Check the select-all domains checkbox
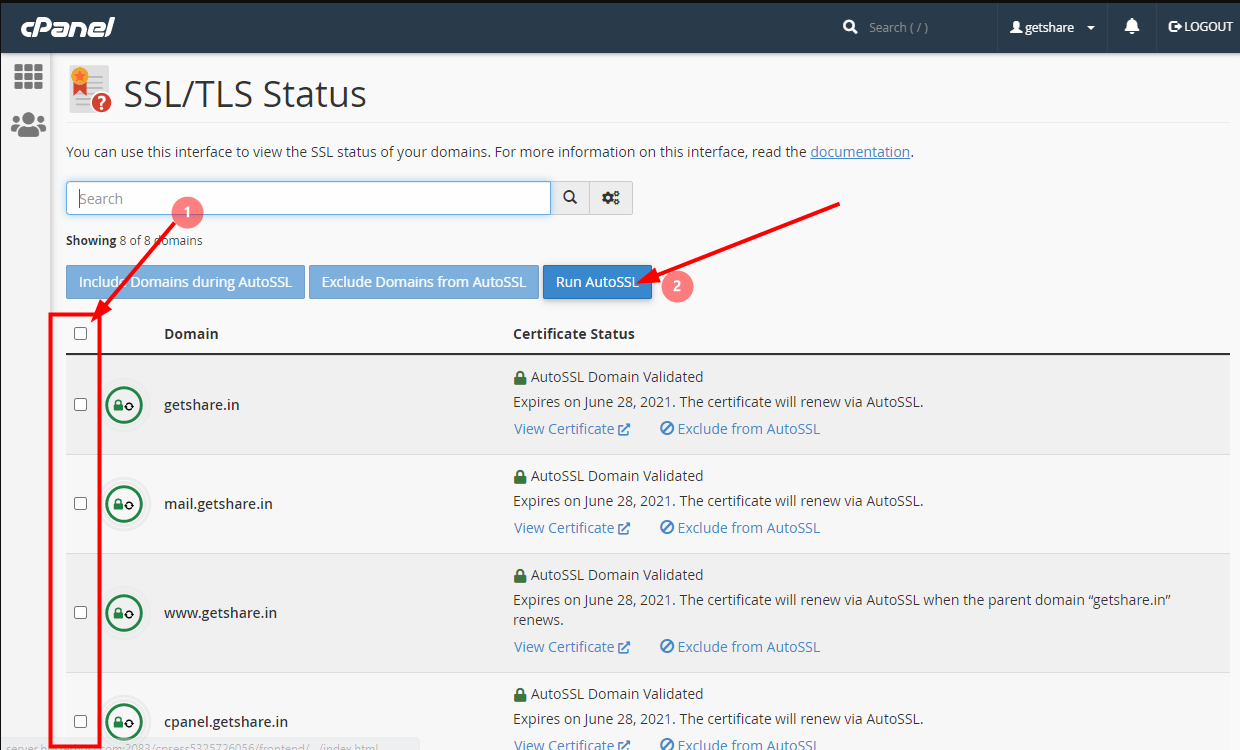Viewport: 1240px width, 750px height. (x=80, y=333)
